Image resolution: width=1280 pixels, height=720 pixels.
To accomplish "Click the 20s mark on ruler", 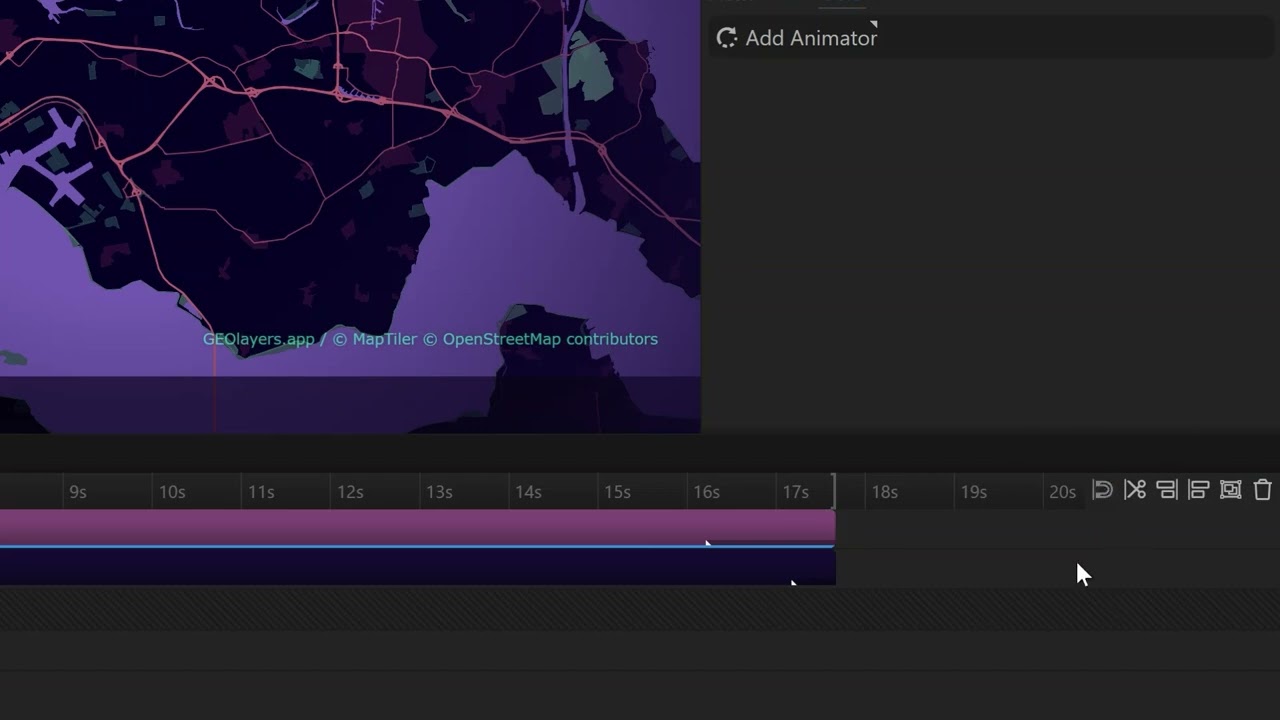I will [x=1062, y=492].
